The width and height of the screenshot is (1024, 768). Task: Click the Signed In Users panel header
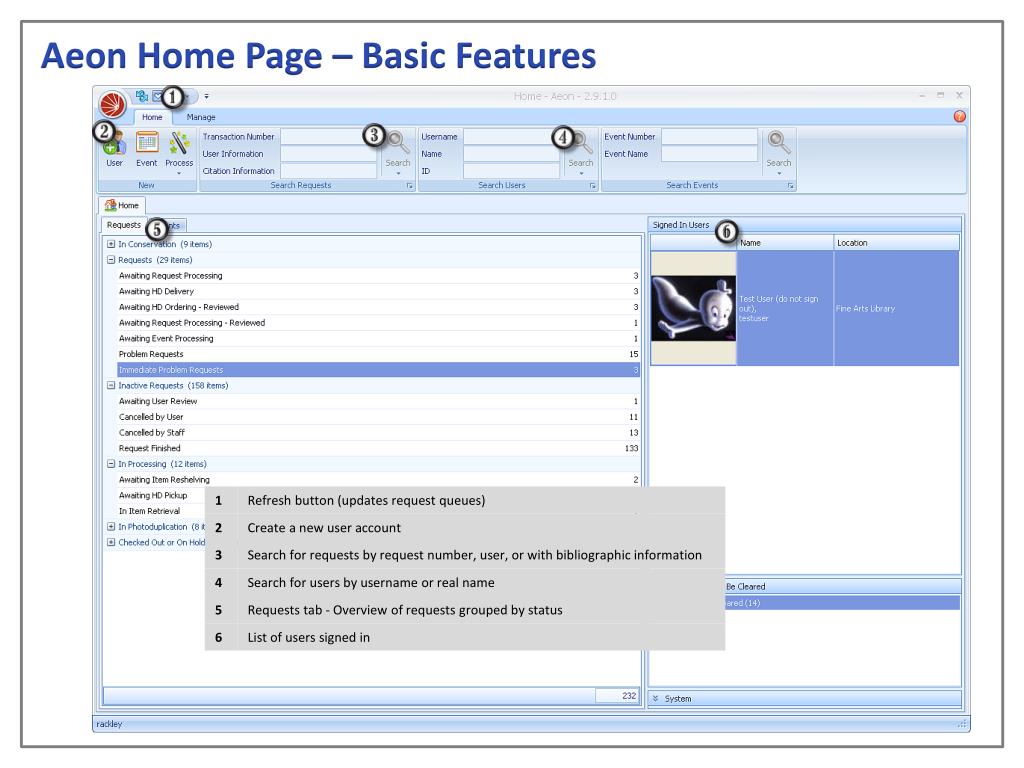click(805, 225)
